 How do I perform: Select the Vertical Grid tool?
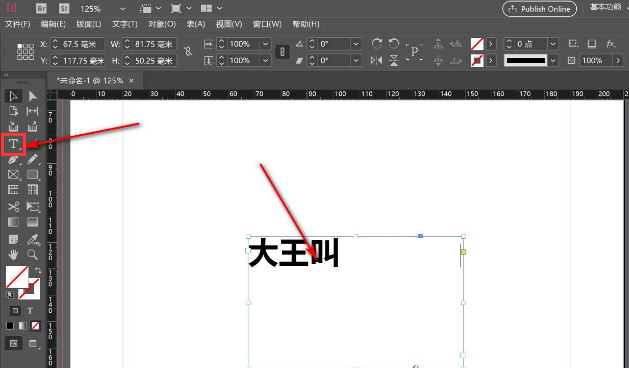coord(32,190)
